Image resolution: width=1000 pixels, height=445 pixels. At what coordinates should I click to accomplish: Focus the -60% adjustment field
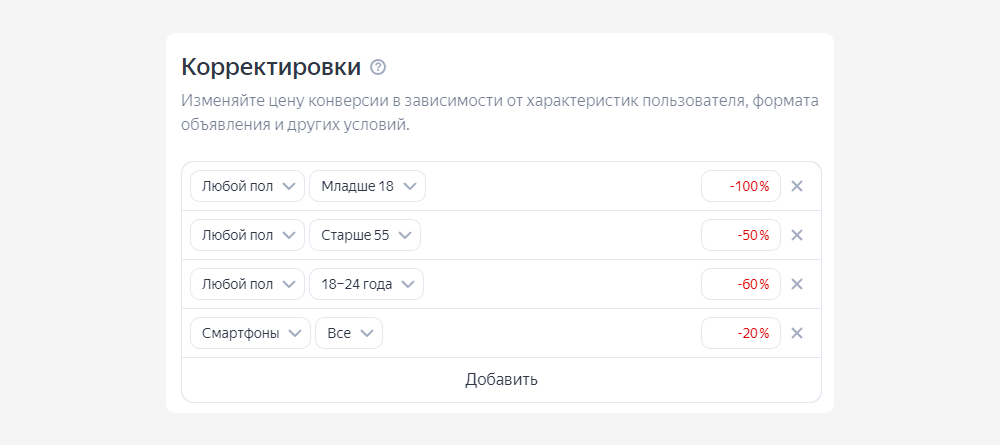point(741,284)
